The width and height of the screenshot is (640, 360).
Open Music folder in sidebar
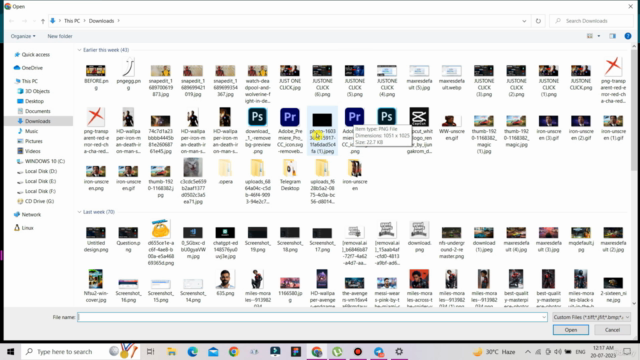tap(28, 131)
